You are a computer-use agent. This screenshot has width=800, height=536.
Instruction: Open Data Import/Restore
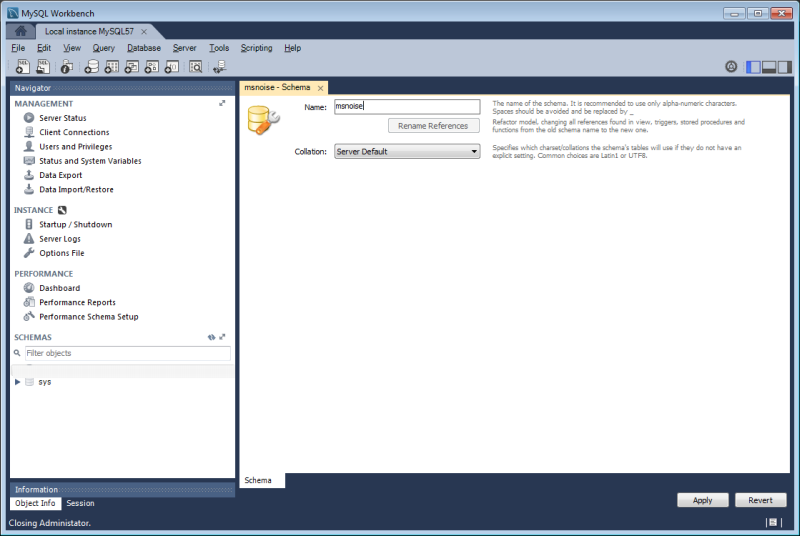(x=76, y=189)
